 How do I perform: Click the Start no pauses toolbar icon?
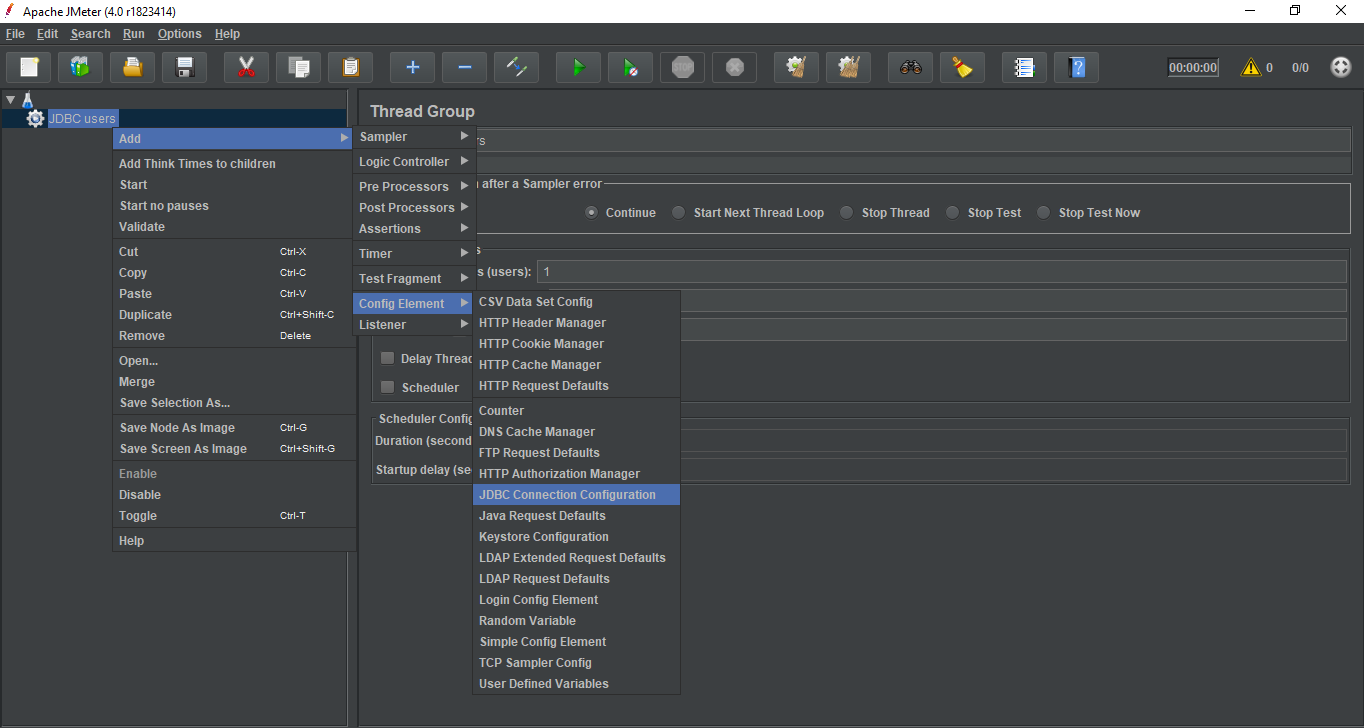coord(630,68)
